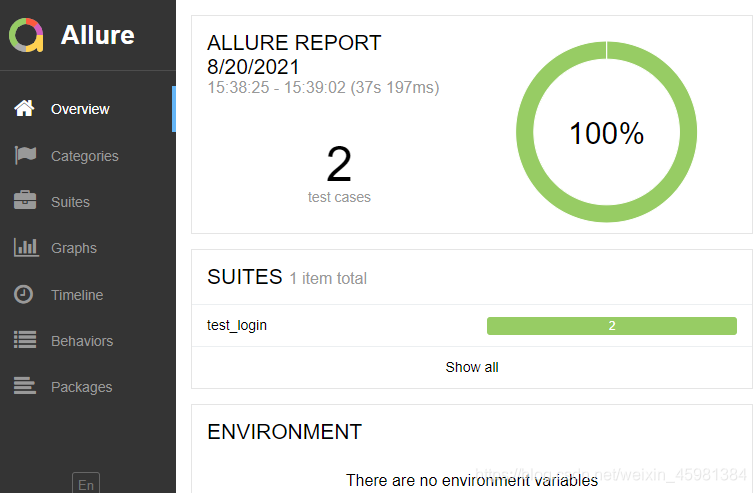756x493 pixels.
Task: Navigate to Behaviors
Action: [88, 341]
